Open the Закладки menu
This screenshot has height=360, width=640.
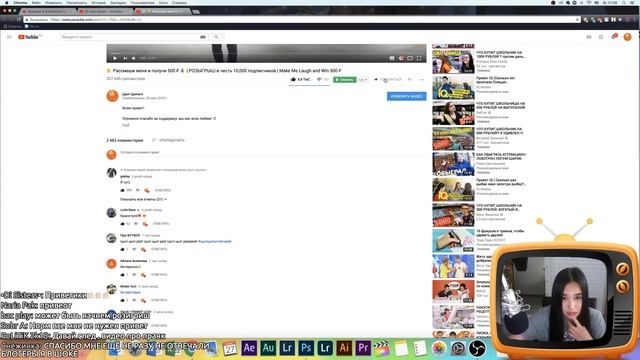(118, 2)
